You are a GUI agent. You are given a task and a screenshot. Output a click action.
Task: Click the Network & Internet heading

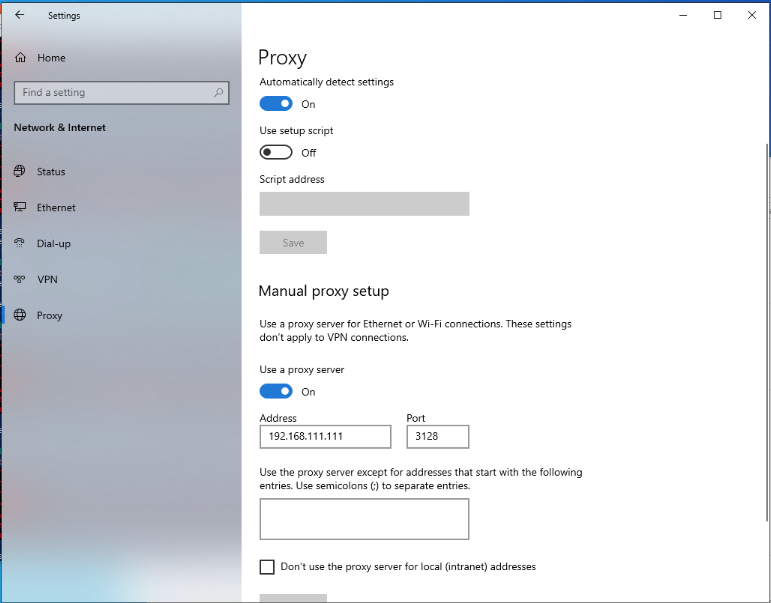tap(59, 127)
